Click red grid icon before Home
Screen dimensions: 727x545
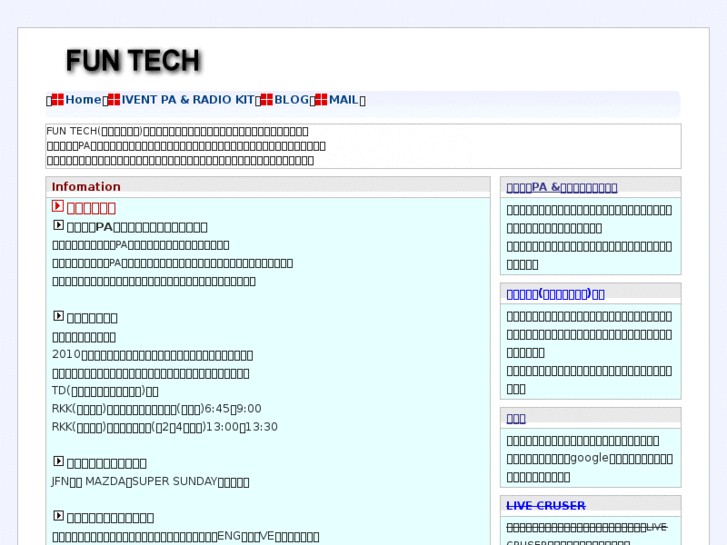(x=57, y=100)
